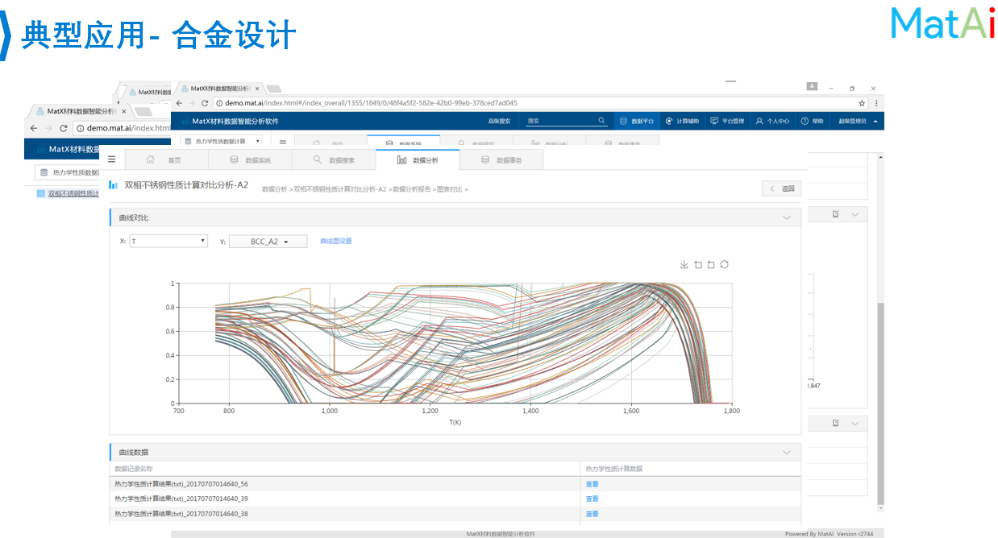Collapse the 曲线数据 panel
Image resolution: width=998 pixels, height=538 pixels.
(x=787, y=452)
